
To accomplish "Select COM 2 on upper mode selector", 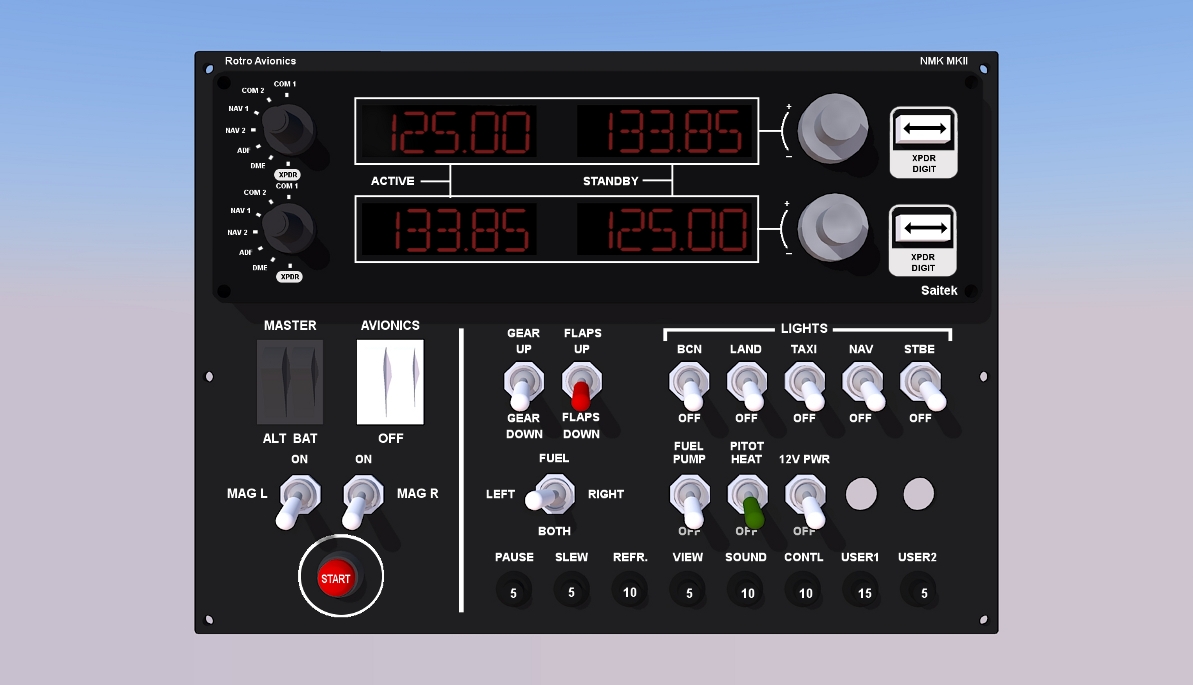I will tap(253, 90).
